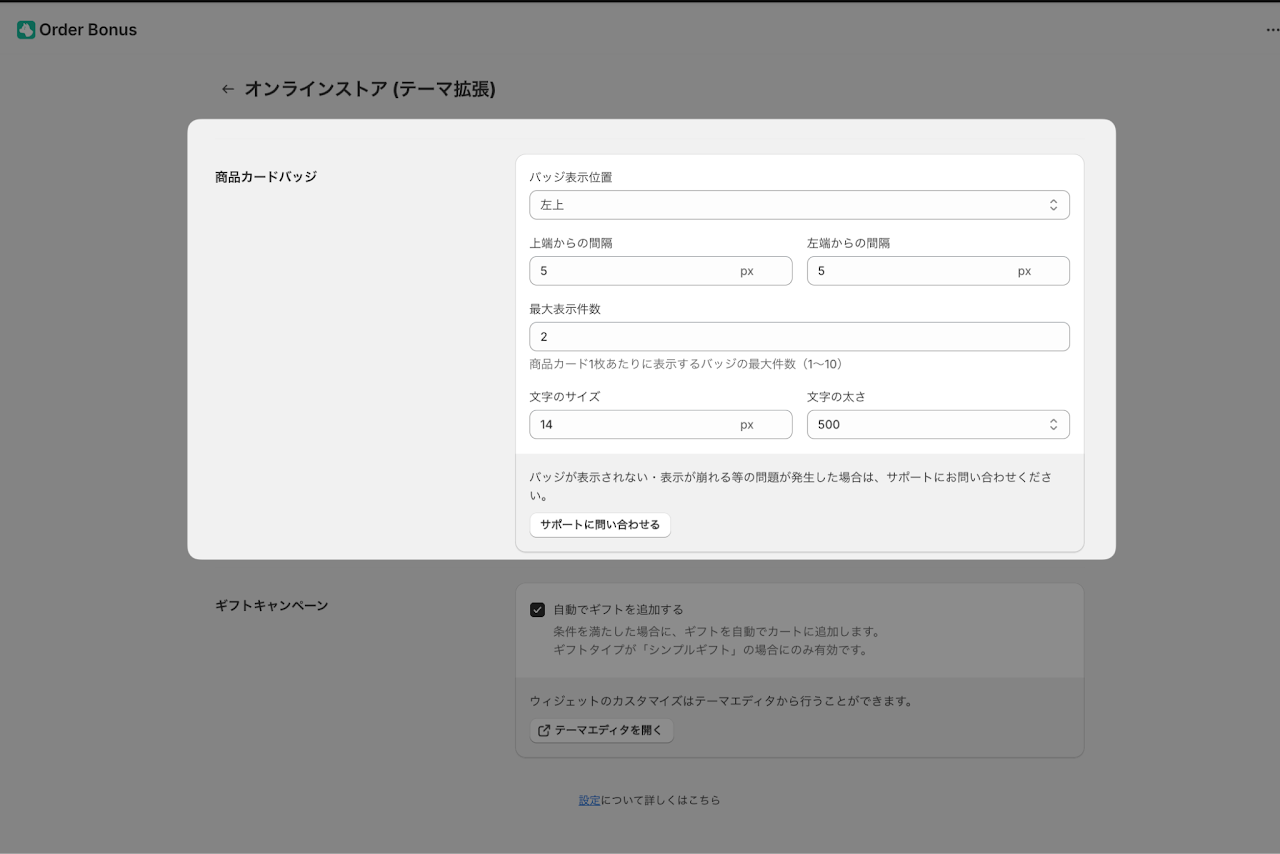Click the 文字の太さ field label
This screenshot has width=1280, height=854.
[x=837, y=397]
